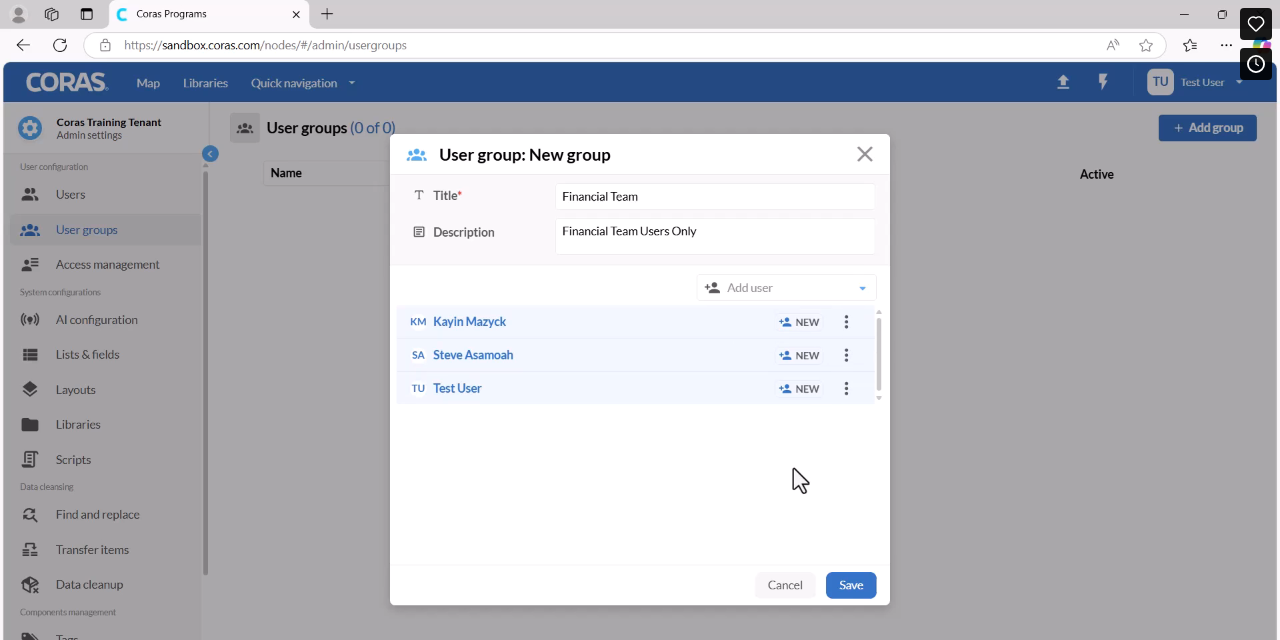
Task: Click the CORAS logo
Action: click(66, 82)
